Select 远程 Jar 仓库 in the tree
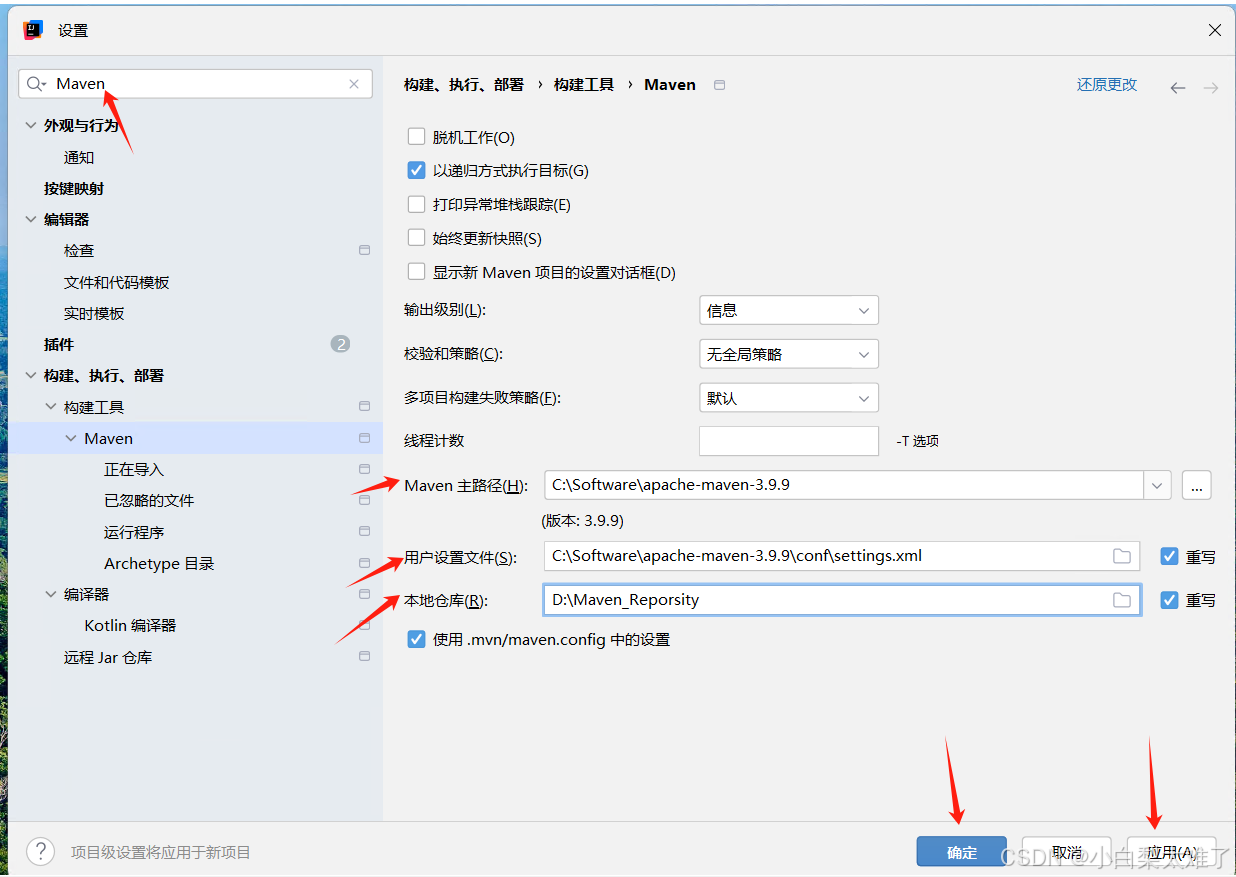The height and width of the screenshot is (877, 1236). click(108, 657)
